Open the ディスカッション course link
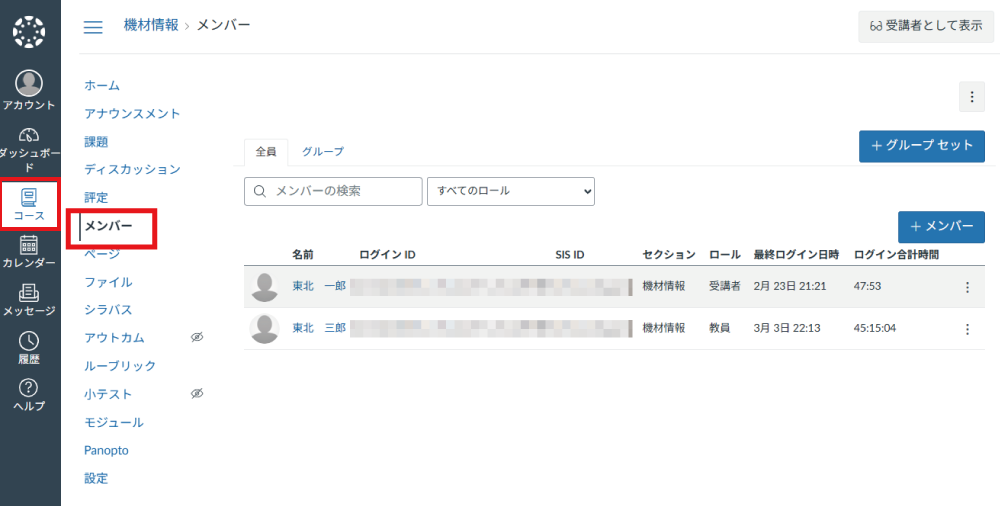Screen dimensions: 1000x506 point(133,169)
